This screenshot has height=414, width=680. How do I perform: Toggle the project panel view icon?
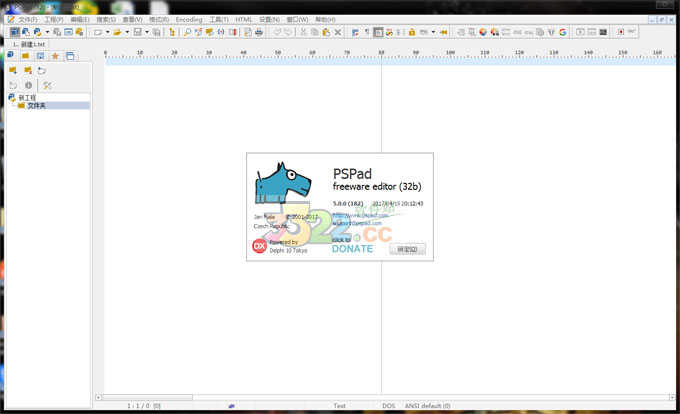coord(15,32)
